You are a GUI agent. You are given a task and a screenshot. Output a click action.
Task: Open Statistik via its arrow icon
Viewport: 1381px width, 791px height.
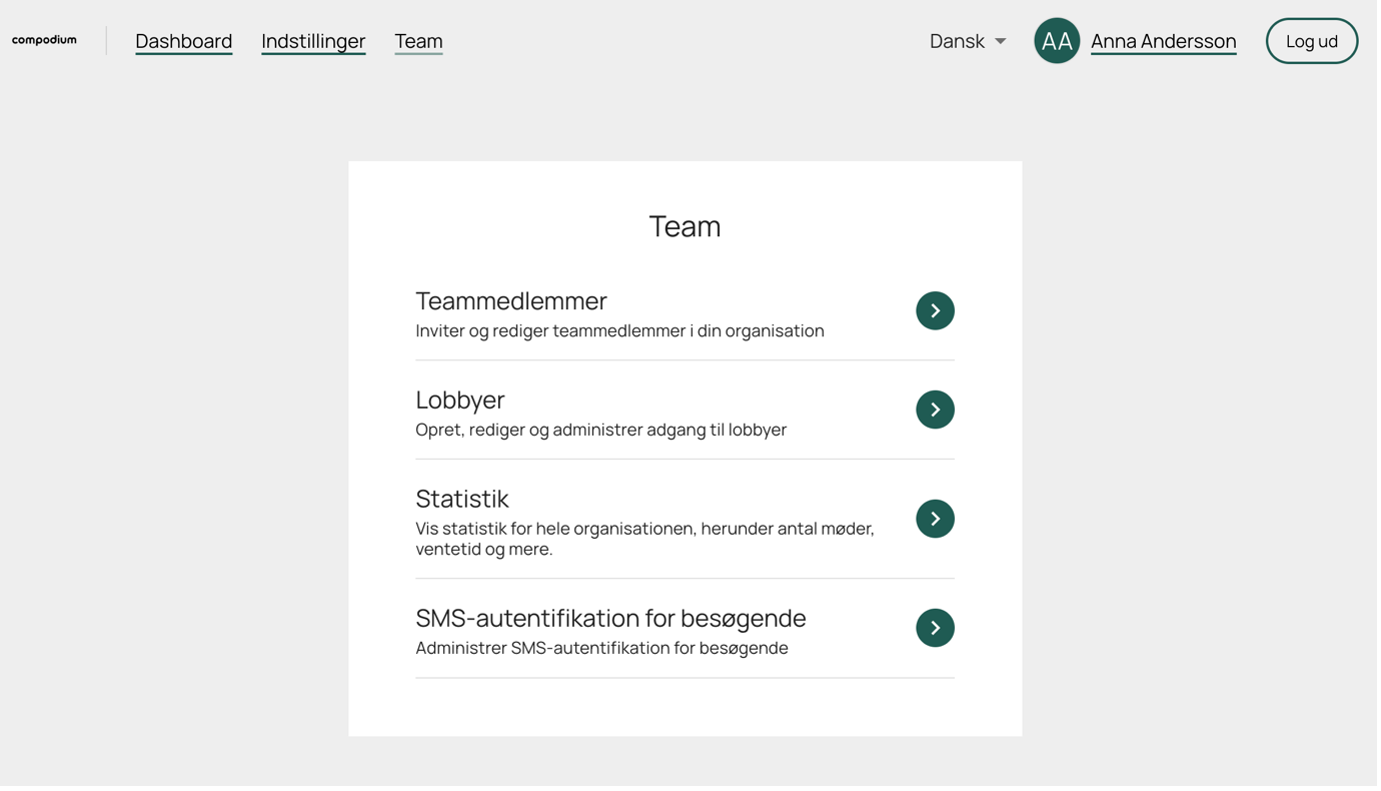point(937,520)
